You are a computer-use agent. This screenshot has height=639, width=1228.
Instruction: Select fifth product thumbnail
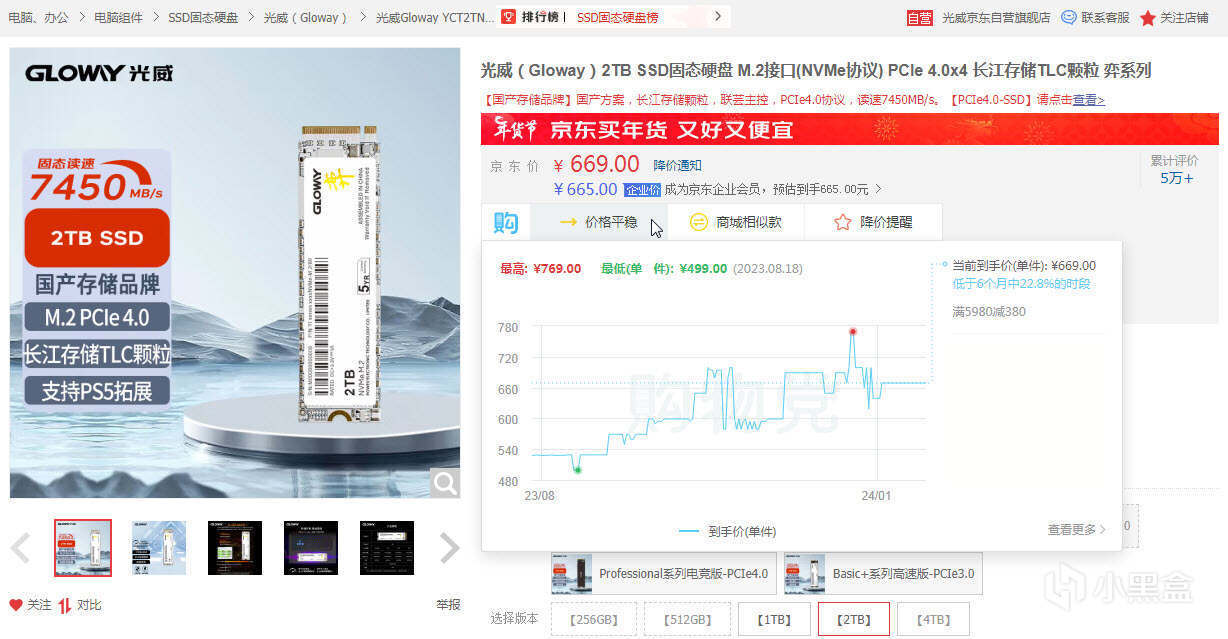click(387, 548)
